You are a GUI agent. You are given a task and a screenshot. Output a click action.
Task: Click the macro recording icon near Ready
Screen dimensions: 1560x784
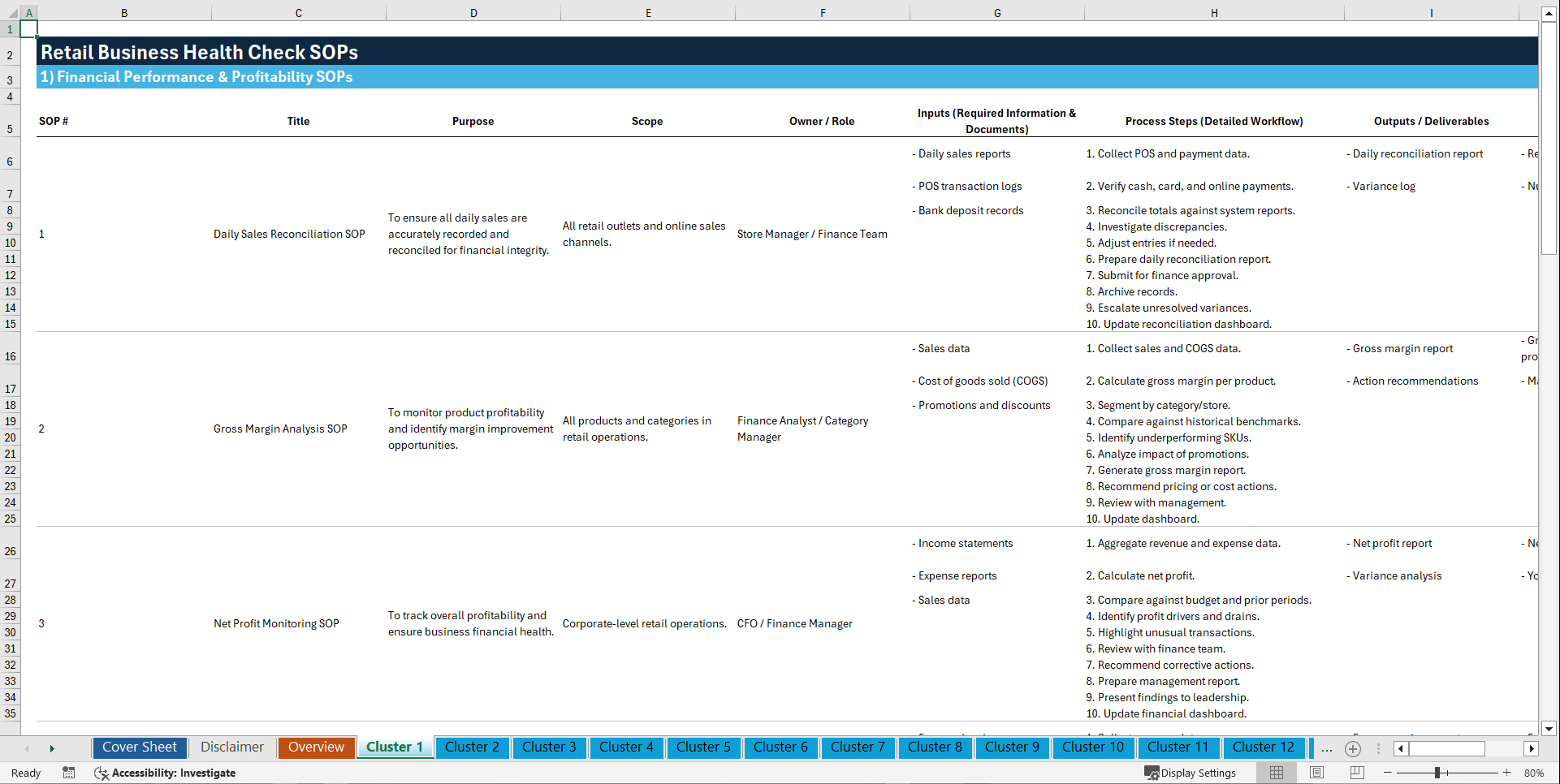(69, 773)
